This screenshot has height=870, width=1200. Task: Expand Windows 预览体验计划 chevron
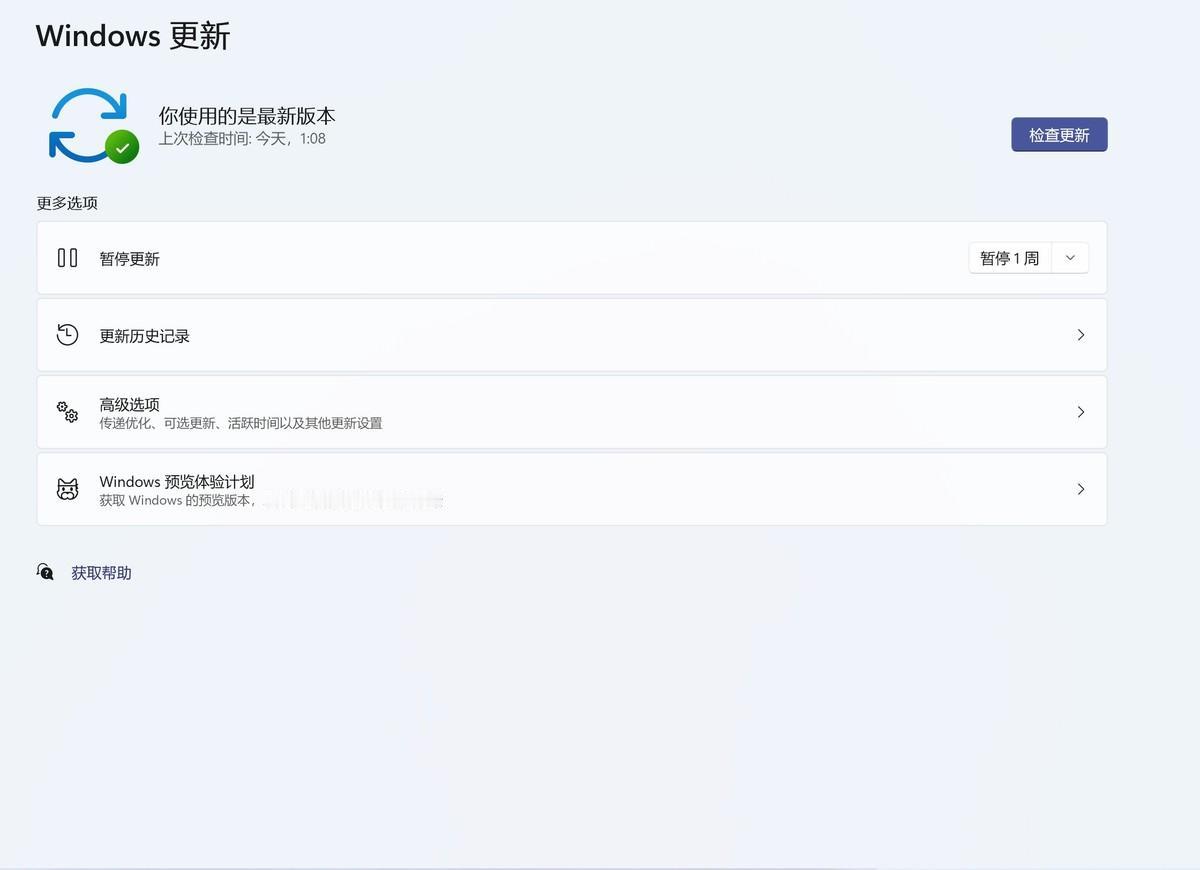coord(1081,489)
